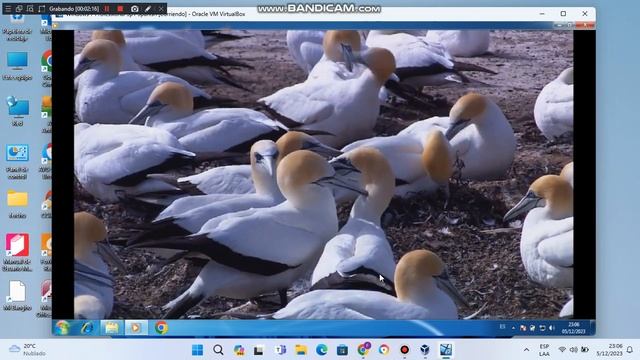Switch to Bandicam red record icon on taskbar
This screenshot has width=640, height=360.
click(x=404, y=350)
